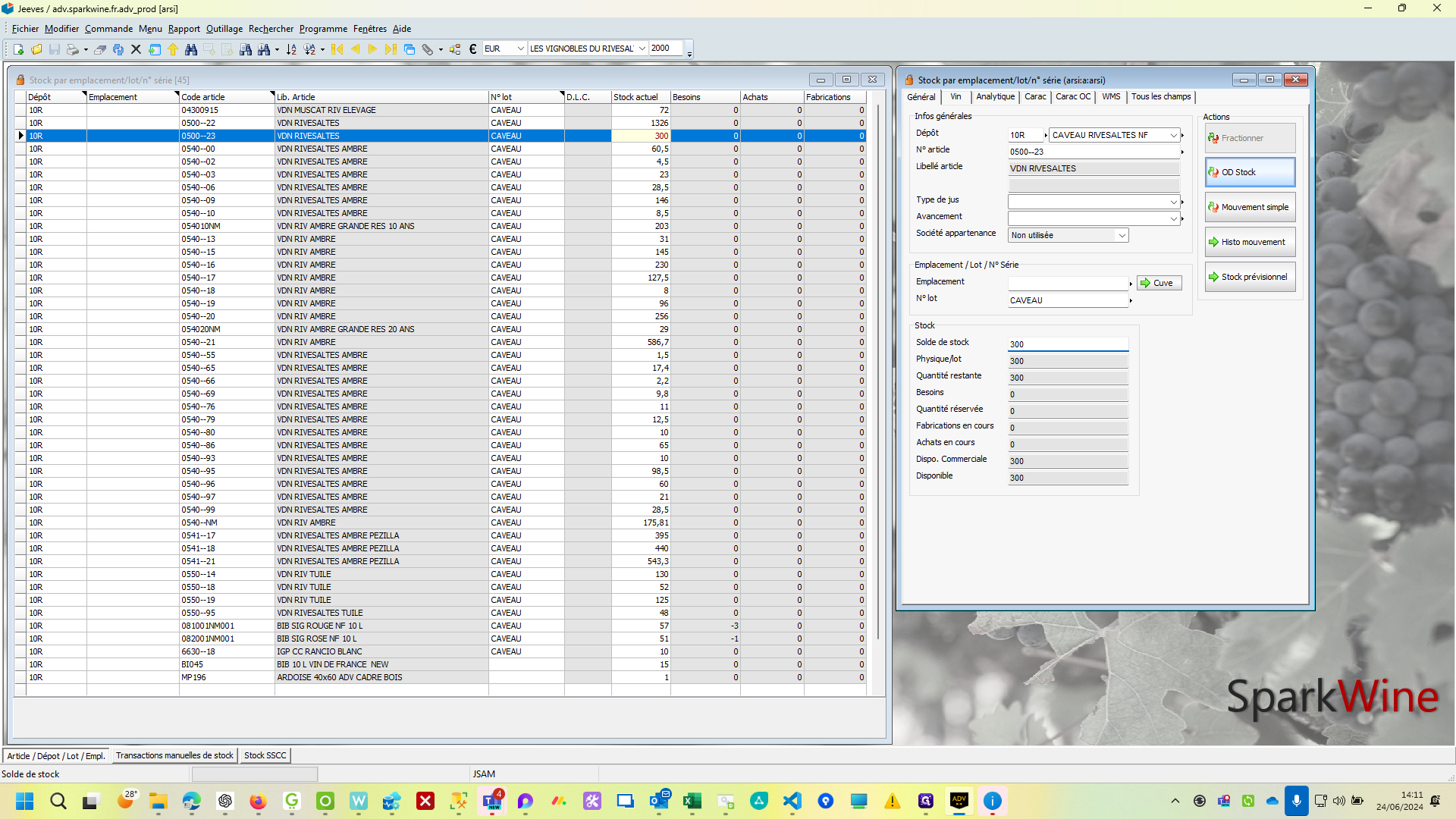Click the paperclip attachment icon
The image size is (1456, 819).
(428, 49)
